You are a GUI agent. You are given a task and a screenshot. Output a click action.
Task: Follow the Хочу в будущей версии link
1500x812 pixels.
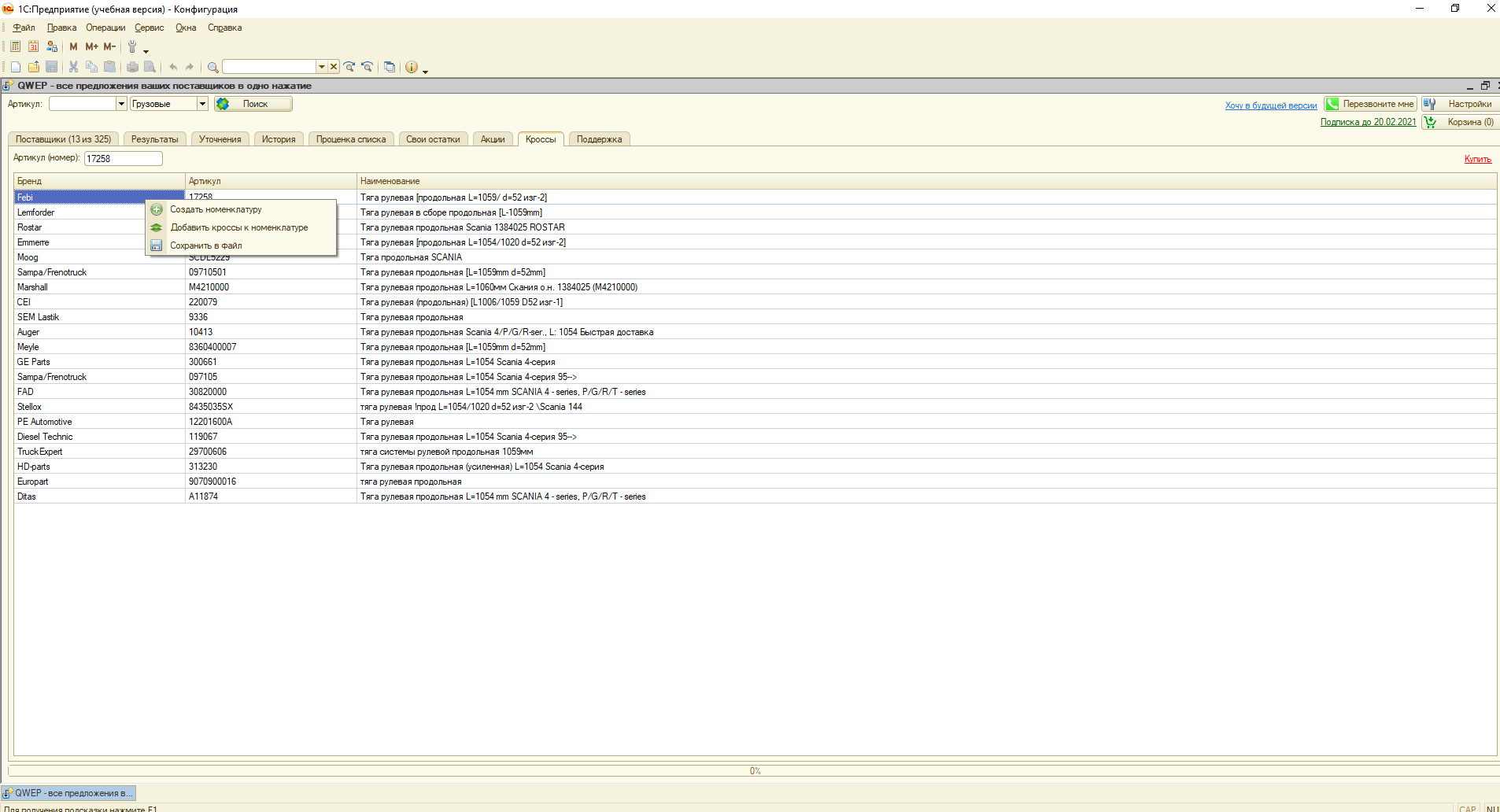pos(1271,105)
